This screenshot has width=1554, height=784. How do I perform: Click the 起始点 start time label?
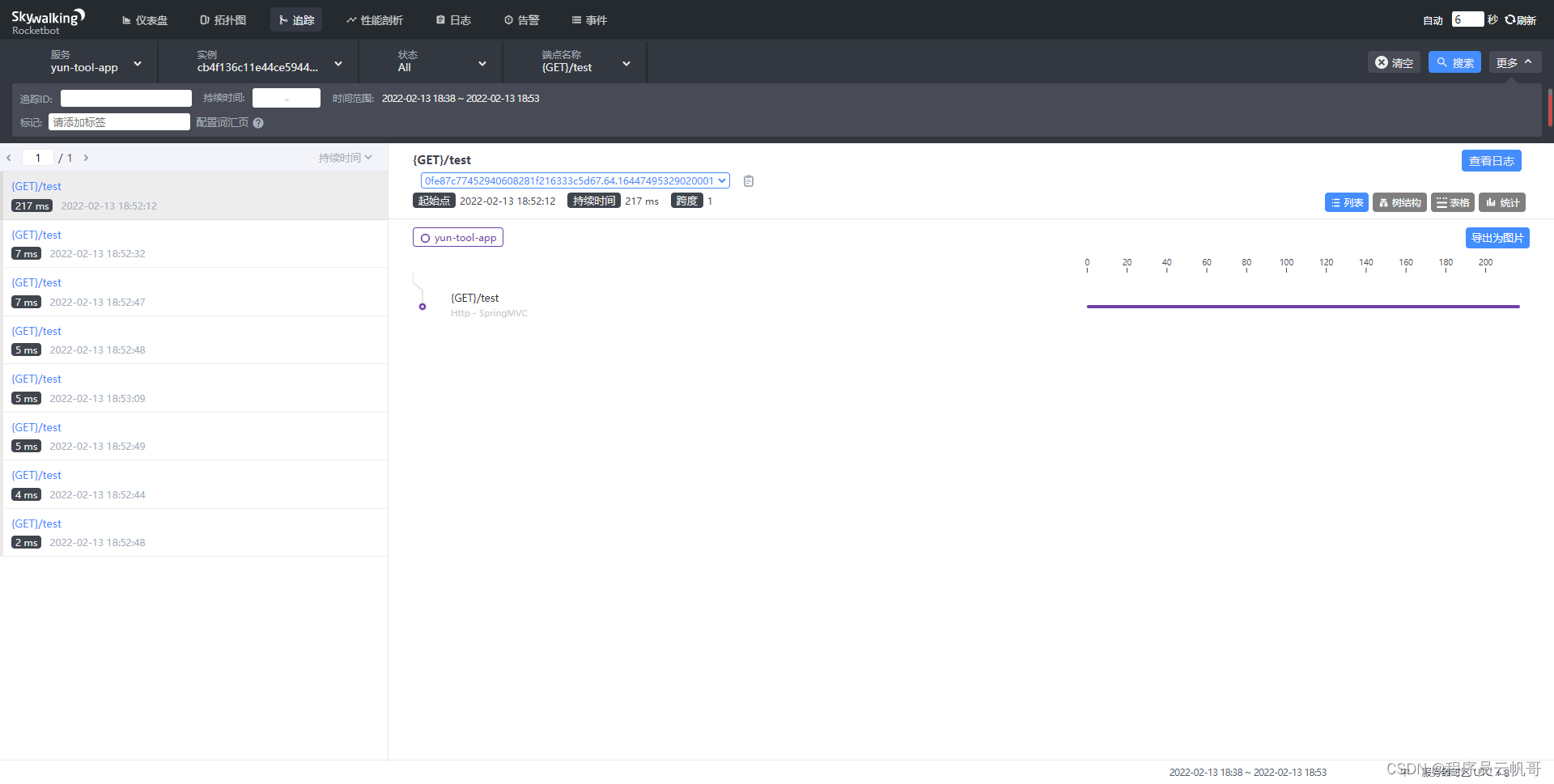[434, 201]
